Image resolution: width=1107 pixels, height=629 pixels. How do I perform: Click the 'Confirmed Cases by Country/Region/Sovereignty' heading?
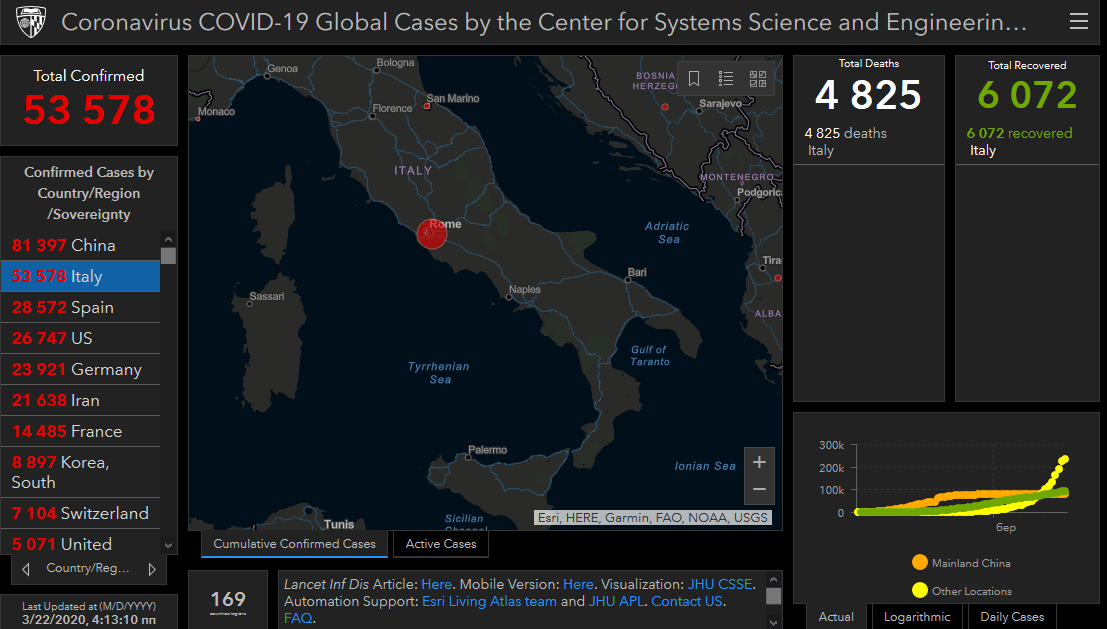click(89, 193)
